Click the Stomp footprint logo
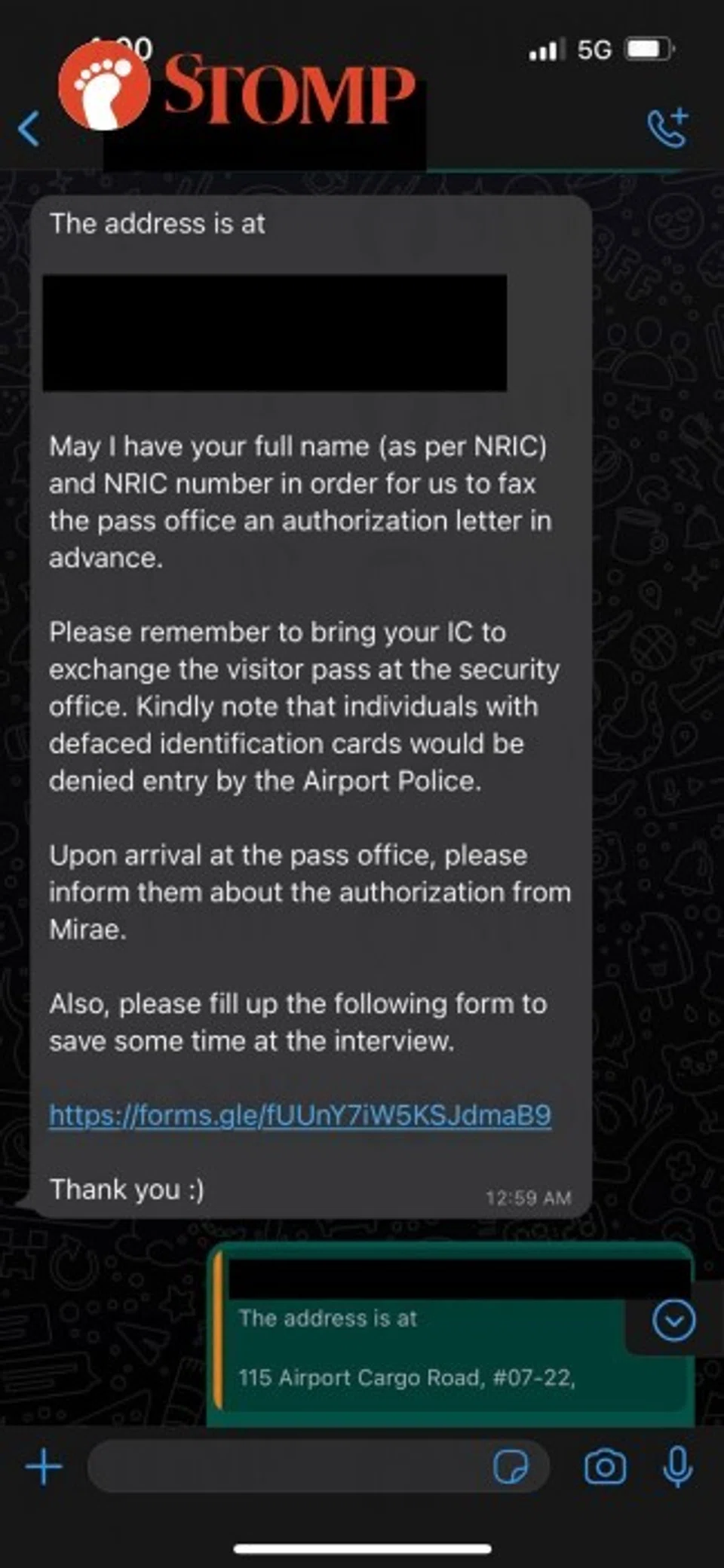Image resolution: width=724 pixels, height=1568 pixels. tap(104, 86)
